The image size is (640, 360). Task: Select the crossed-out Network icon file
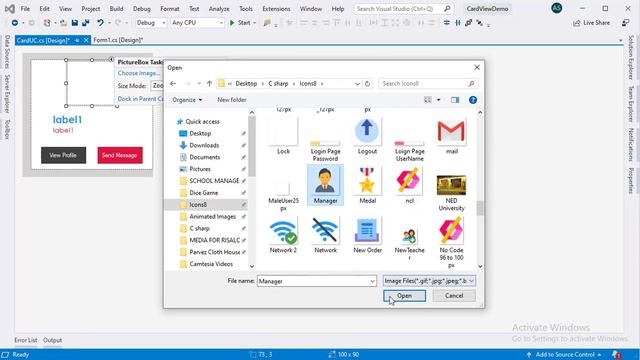(325, 235)
